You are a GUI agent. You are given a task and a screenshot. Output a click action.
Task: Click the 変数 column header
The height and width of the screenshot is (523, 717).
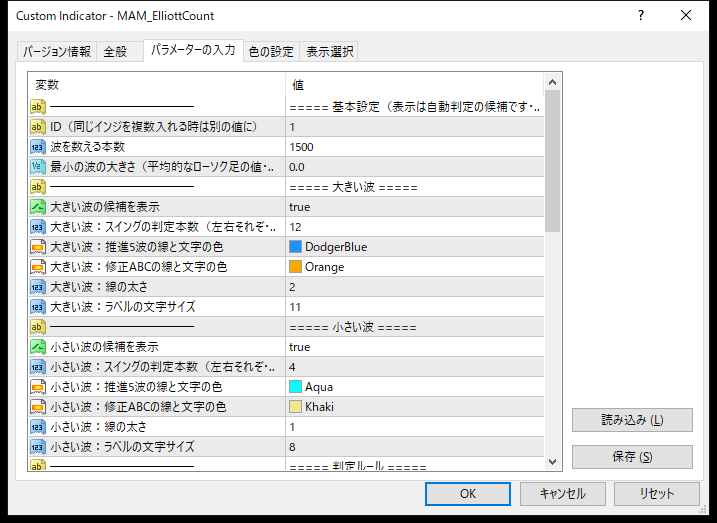pyautogui.click(x=157, y=85)
